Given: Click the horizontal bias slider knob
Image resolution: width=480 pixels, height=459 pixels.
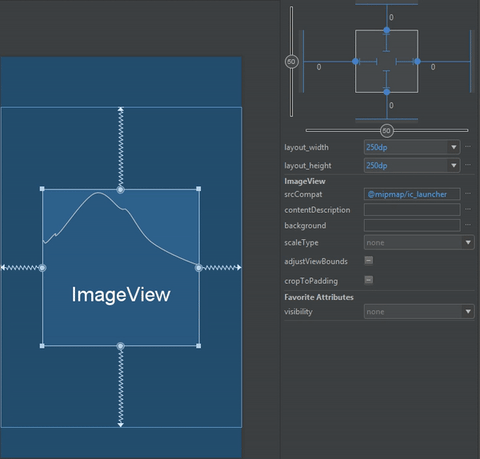Looking at the screenshot, I should 387,131.
